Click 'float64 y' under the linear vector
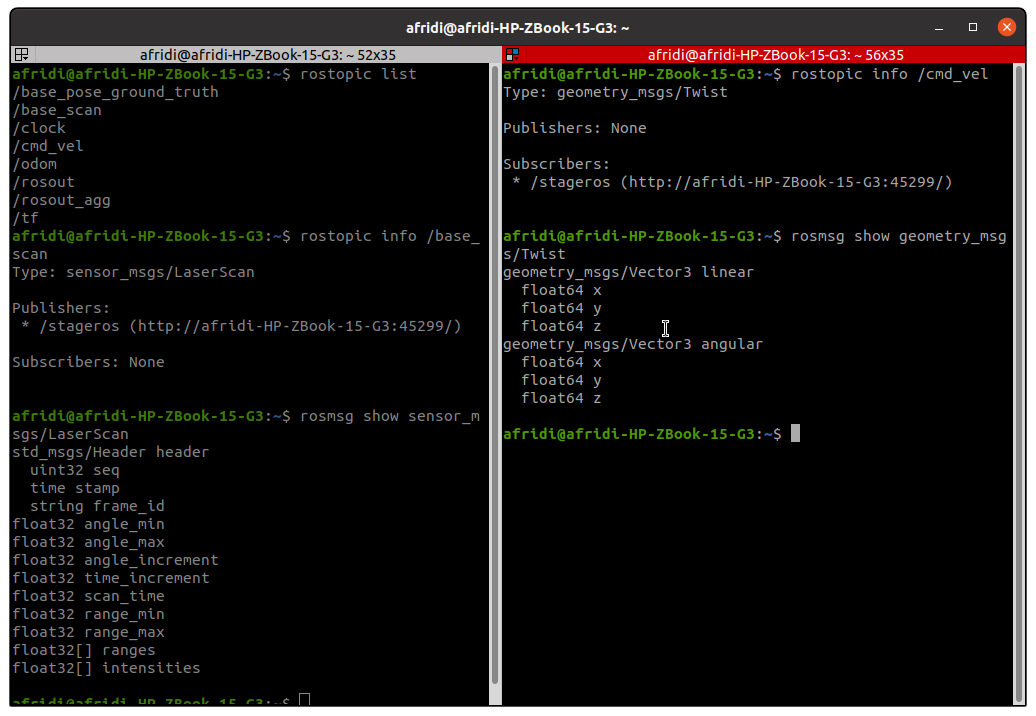 tap(561, 308)
